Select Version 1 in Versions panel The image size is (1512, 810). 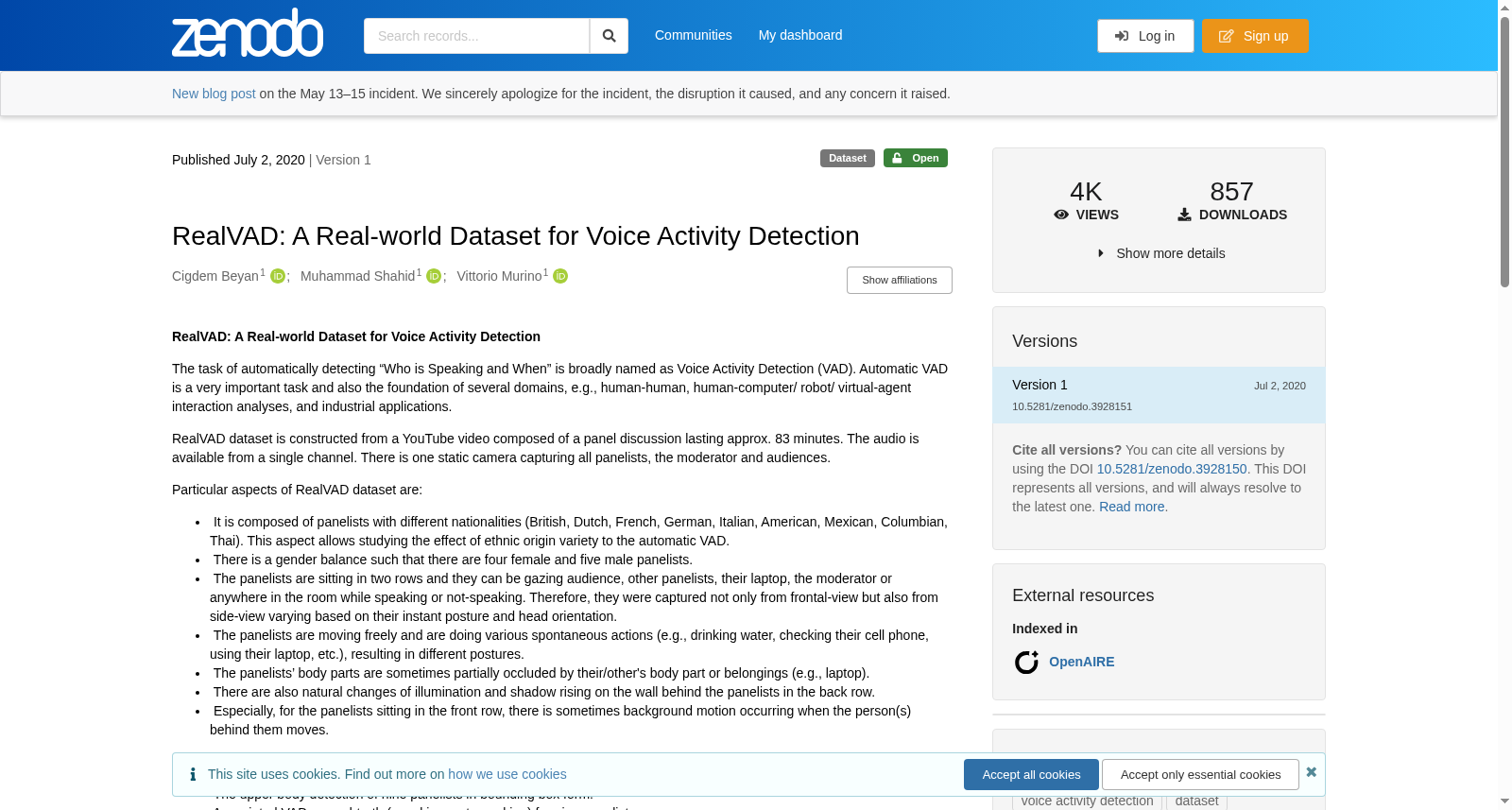pyautogui.click(x=1159, y=395)
